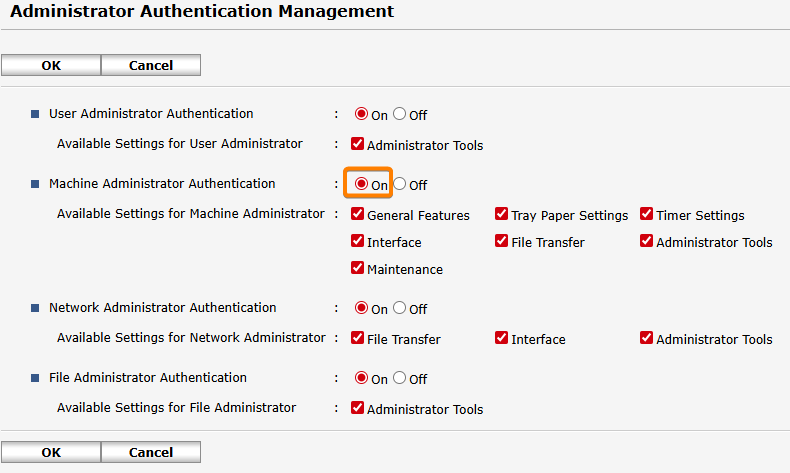790x473 pixels.
Task: Click the bottom Cancel button
Action: point(151,452)
